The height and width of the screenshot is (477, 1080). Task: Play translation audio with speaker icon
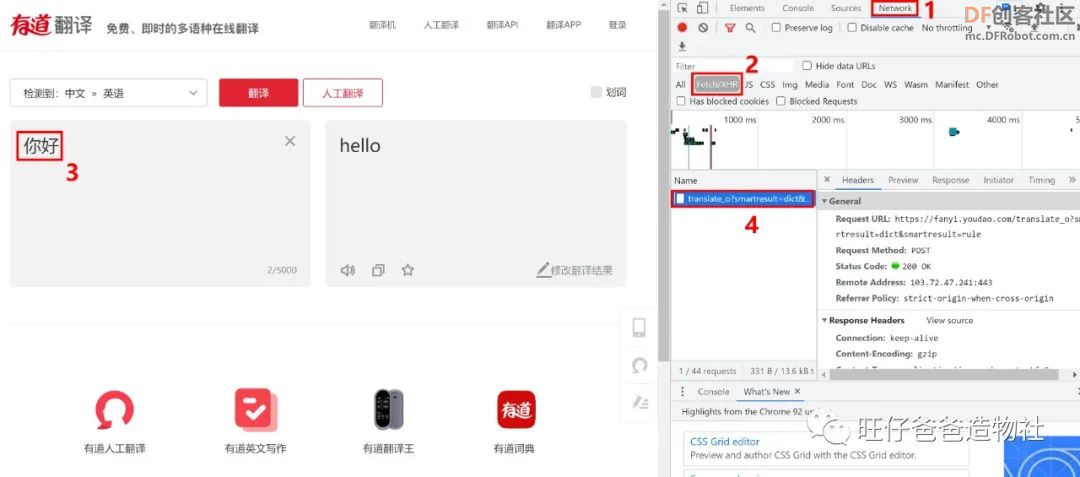pos(348,271)
